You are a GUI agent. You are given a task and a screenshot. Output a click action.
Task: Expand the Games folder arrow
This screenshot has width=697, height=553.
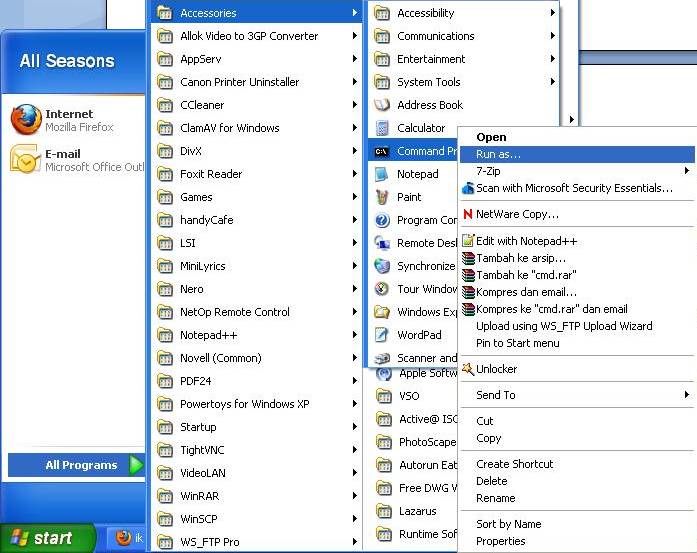tap(355, 196)
